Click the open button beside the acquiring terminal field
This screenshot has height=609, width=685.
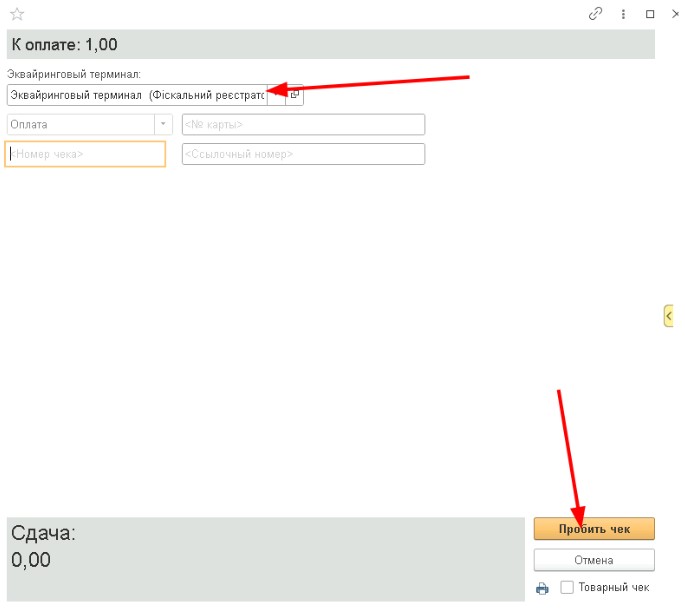pos(295,95)
